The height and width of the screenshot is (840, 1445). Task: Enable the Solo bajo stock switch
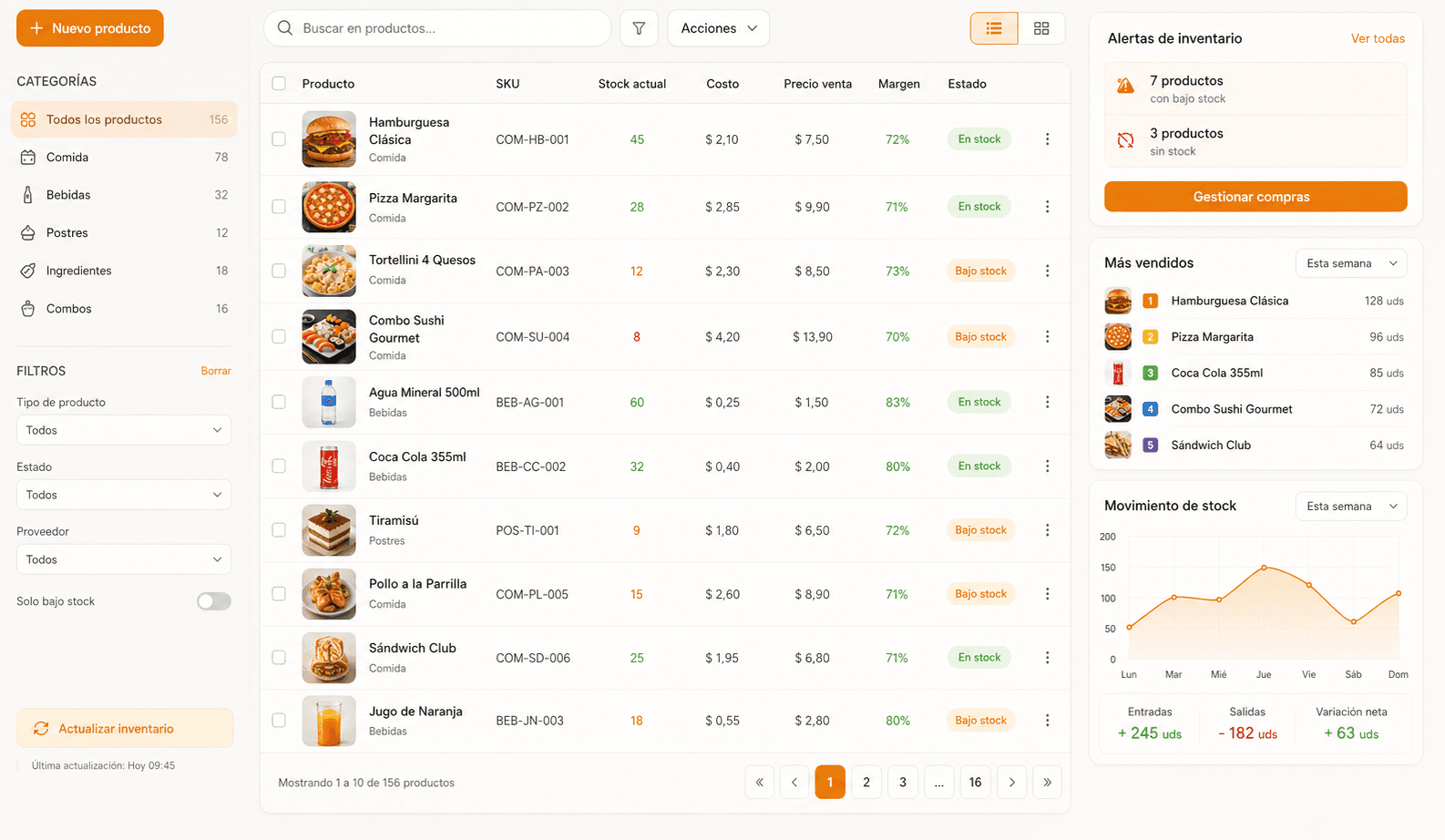pos(214,601)
